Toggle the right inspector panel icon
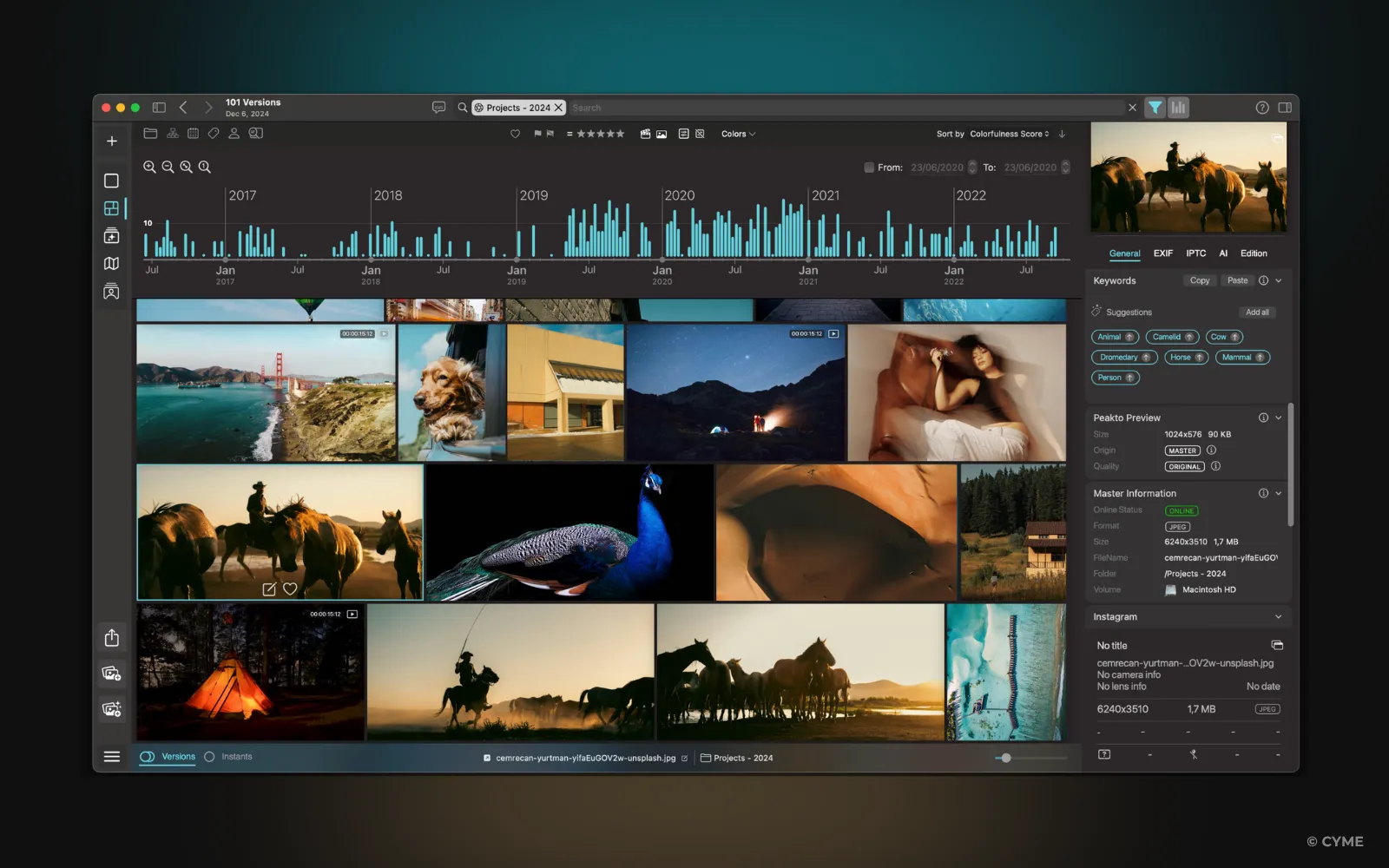The width and height of the screenshot is (1389, 868). [x=1285, y=108]
